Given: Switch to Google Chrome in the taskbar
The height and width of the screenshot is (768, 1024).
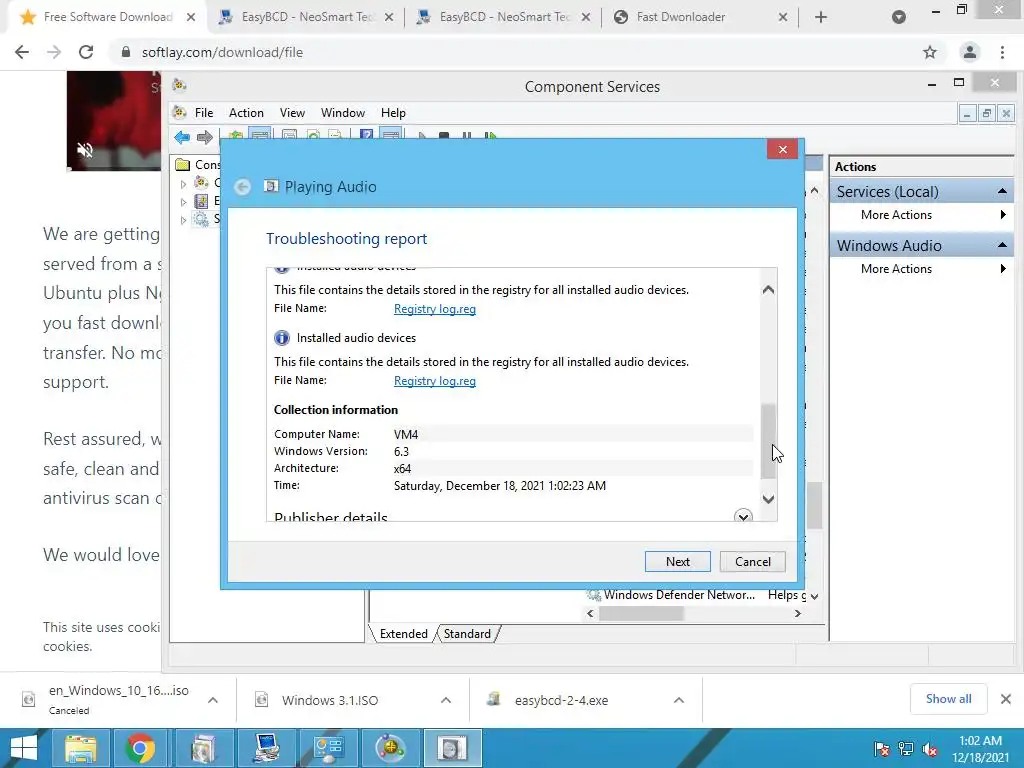Looking at the screenshot, I should (x=140, y=748).
